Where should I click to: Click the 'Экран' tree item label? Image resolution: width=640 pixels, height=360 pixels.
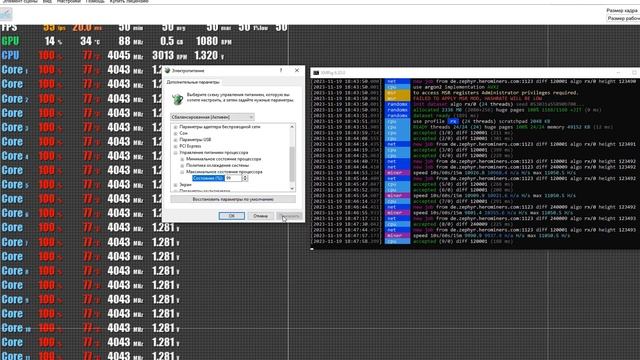185,185
